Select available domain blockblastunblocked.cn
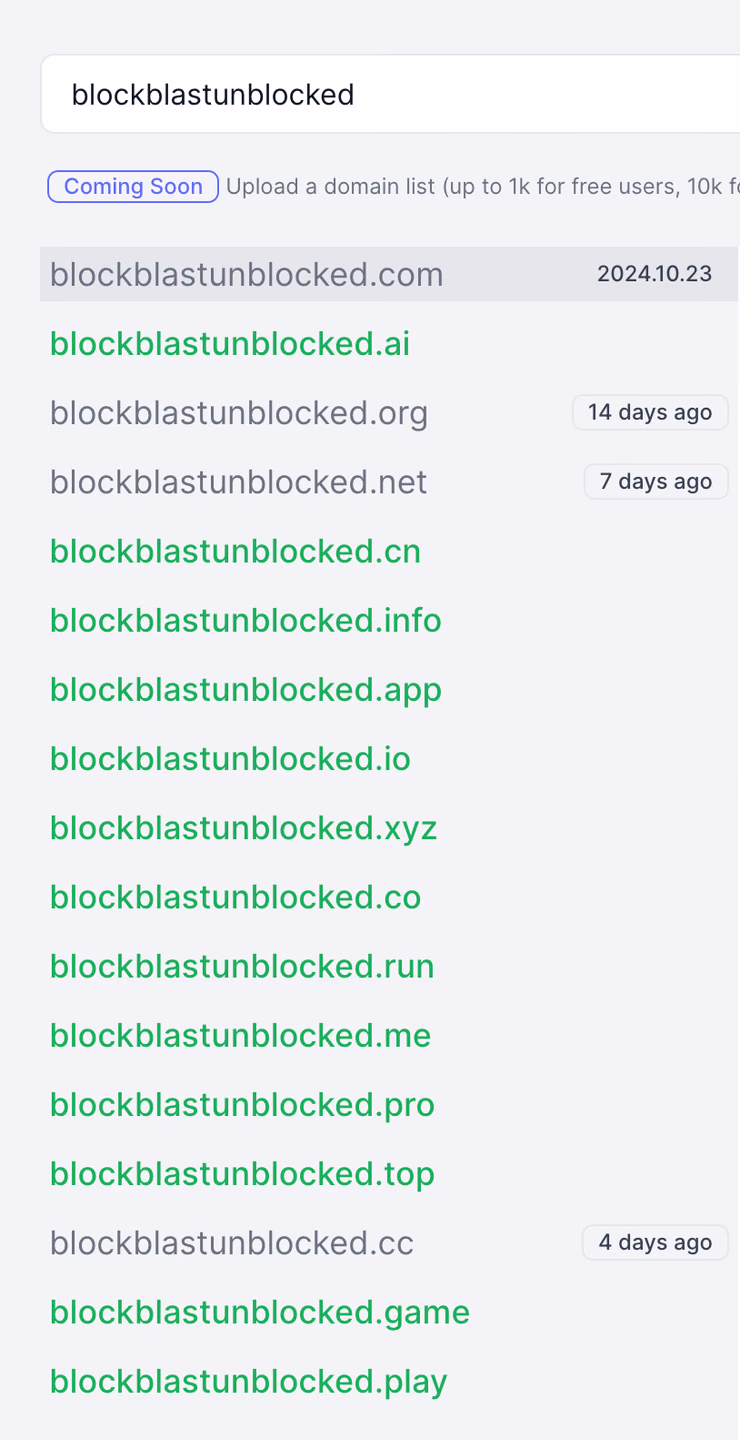This screenshot has width=740, height=1440. (235, 551)
